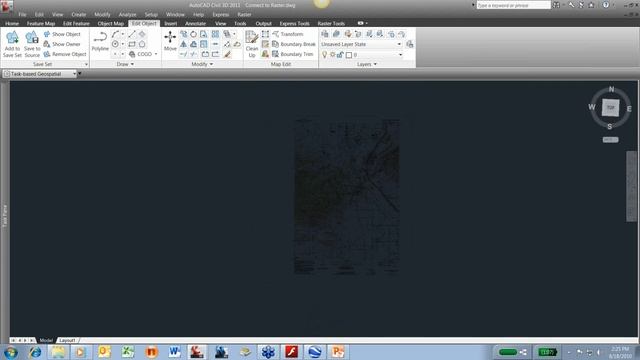640x360 pixels.
Task: Click the N direction on ViewCube compass
Action: click(x=611, y=89)
